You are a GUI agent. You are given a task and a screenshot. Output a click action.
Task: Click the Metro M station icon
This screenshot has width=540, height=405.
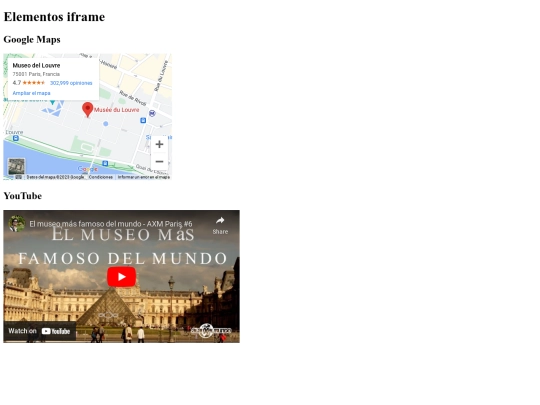click(152, 113)
